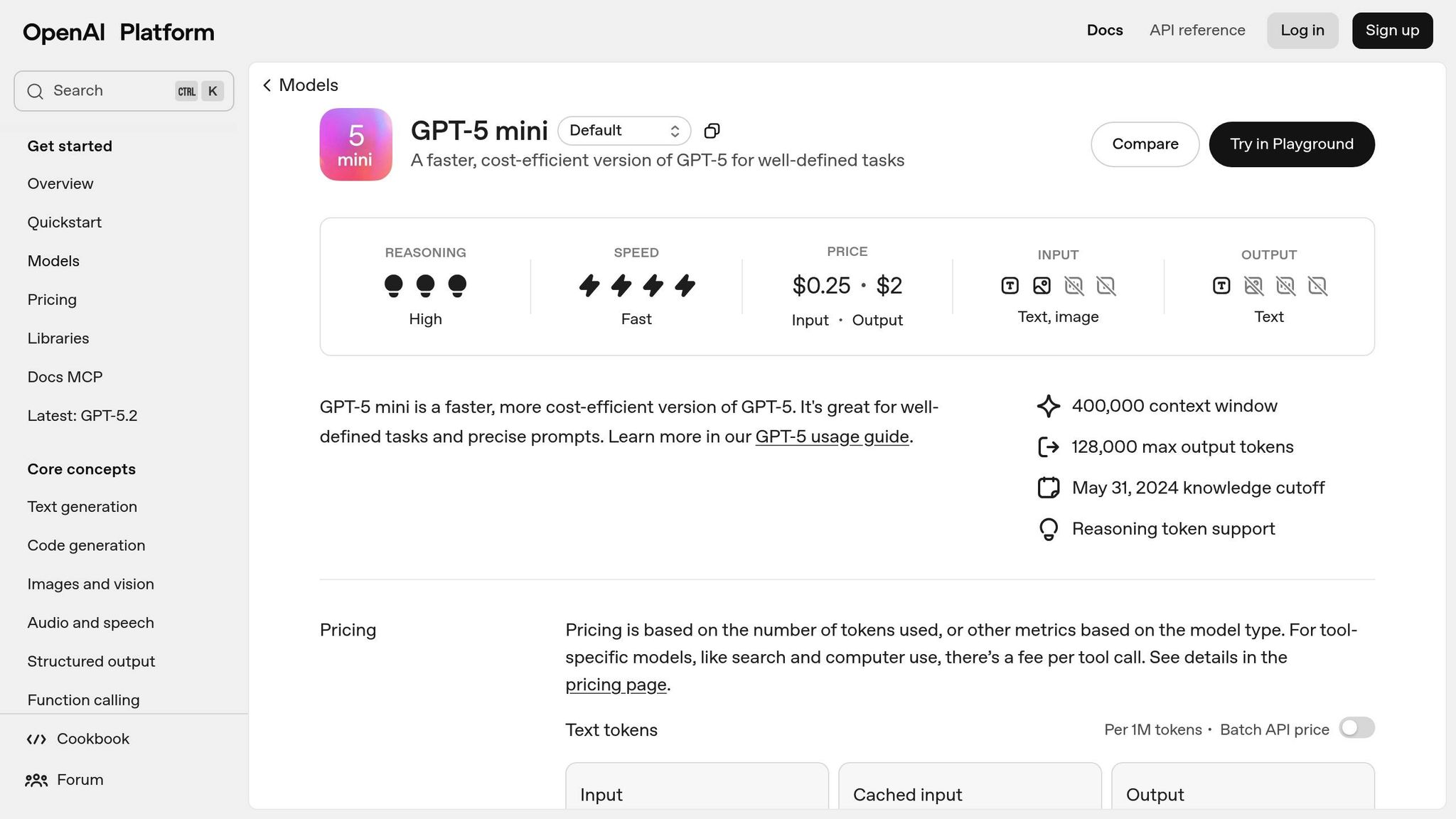The width and height of the screenshot is (1456, 819).
Task: Select Function calling in the sidebar
Action: [83, 700]
